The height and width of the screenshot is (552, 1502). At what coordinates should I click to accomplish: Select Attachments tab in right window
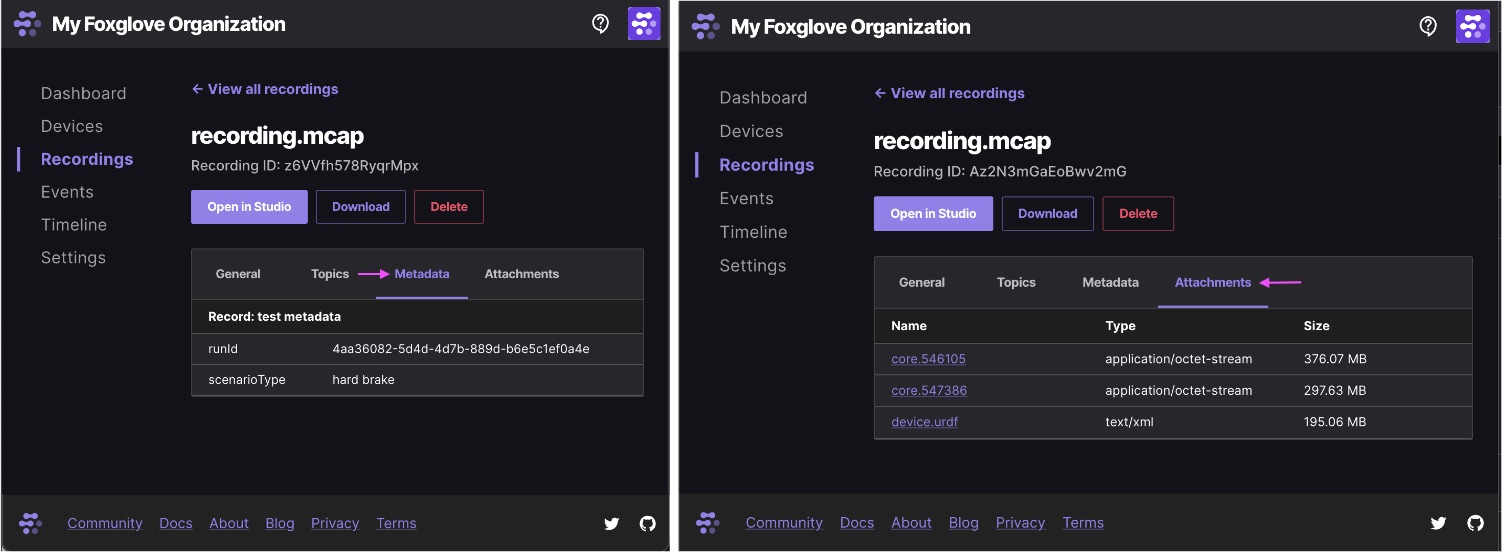click(1213, 283)
